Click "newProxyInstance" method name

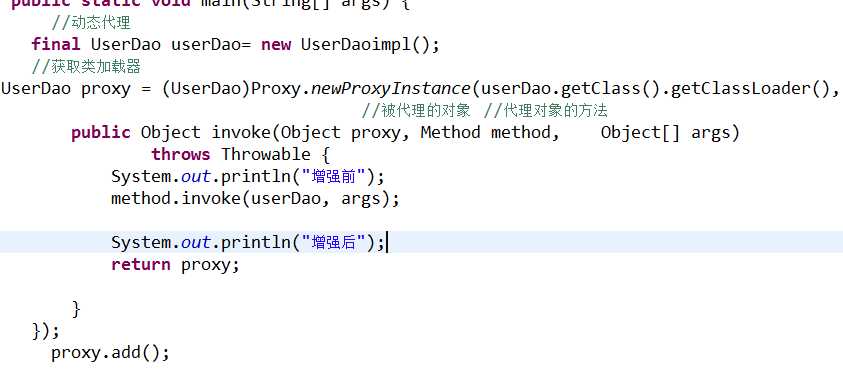click(x=390, y=88)
